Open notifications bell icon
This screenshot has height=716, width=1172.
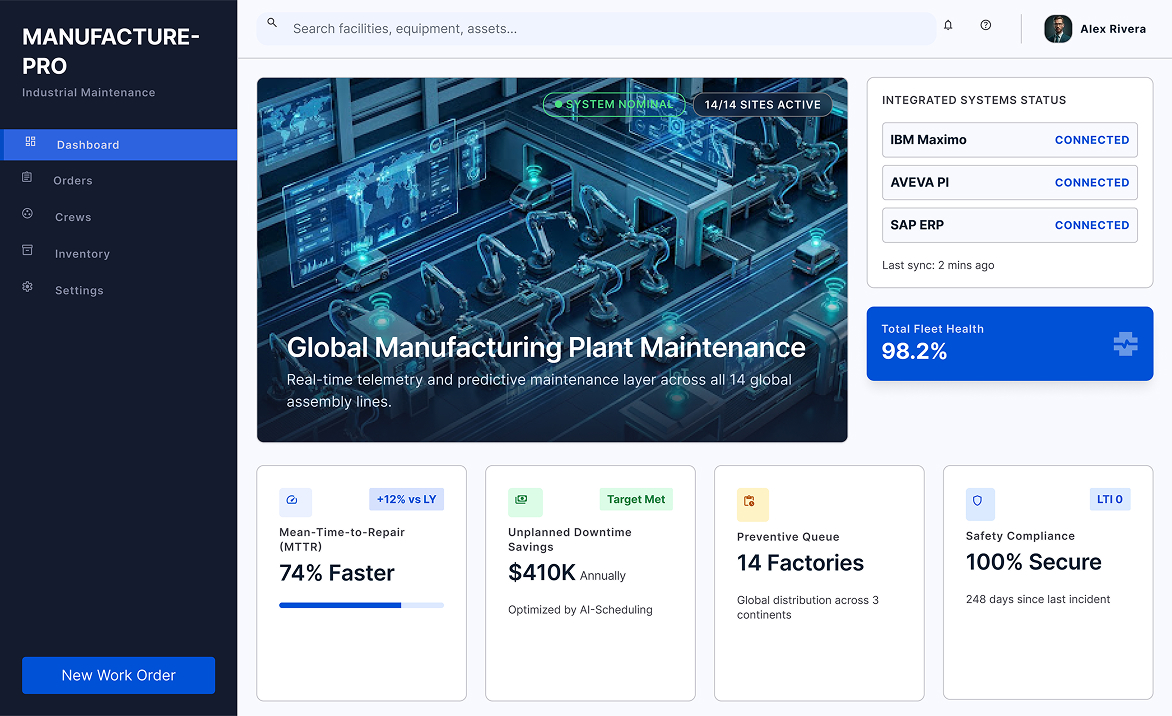948,25
